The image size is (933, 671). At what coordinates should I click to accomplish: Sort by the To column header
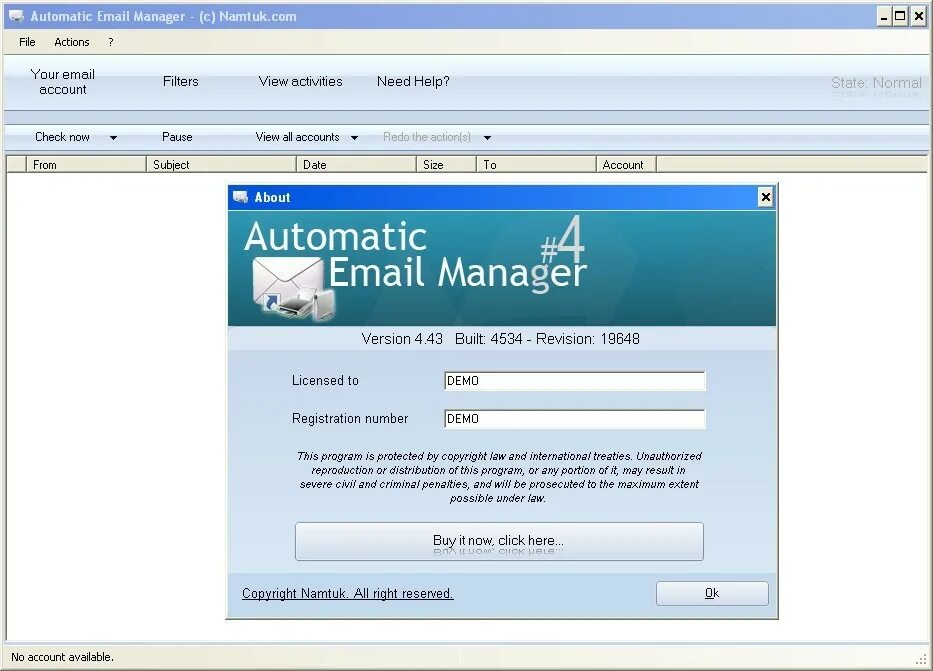(536, 165)
